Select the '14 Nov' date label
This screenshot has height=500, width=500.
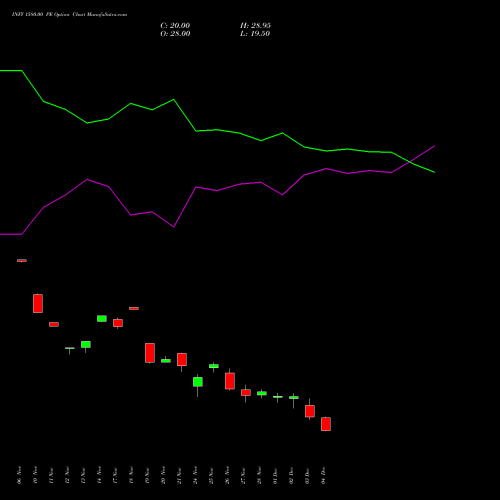(99, 475)
